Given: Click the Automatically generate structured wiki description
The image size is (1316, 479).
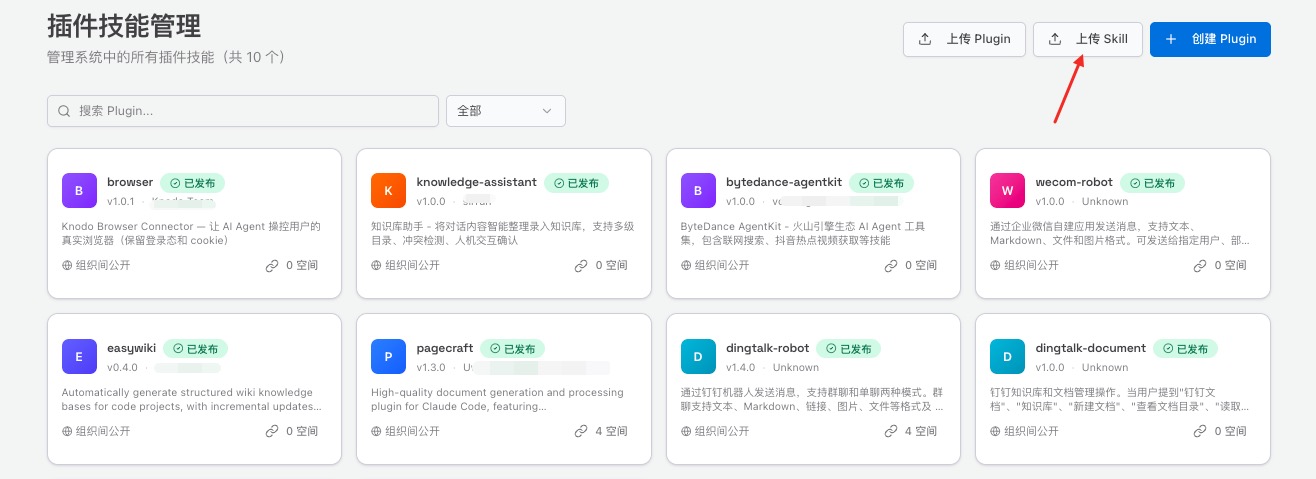Looking at the screenshot, I should coord(191,399).
